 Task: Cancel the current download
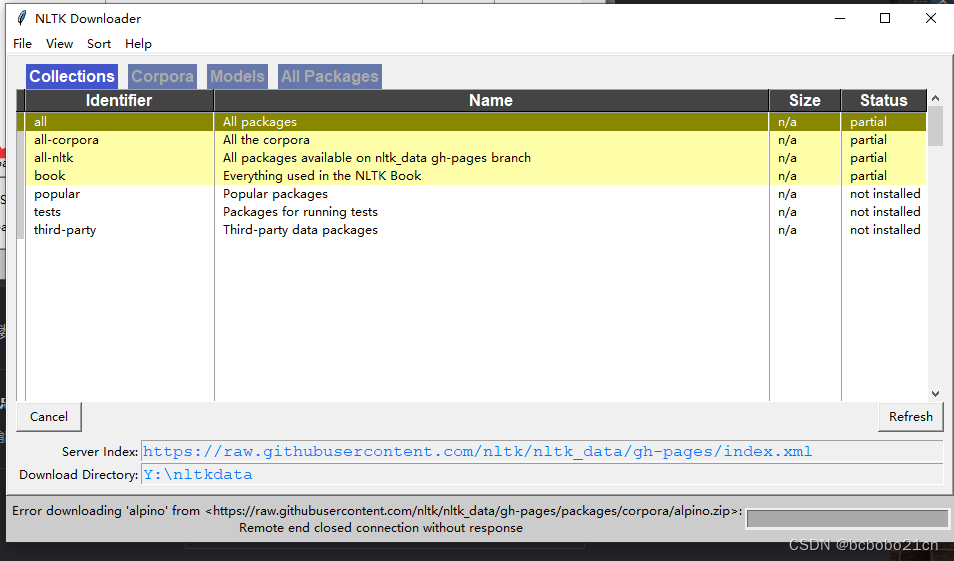pos(49,417)
